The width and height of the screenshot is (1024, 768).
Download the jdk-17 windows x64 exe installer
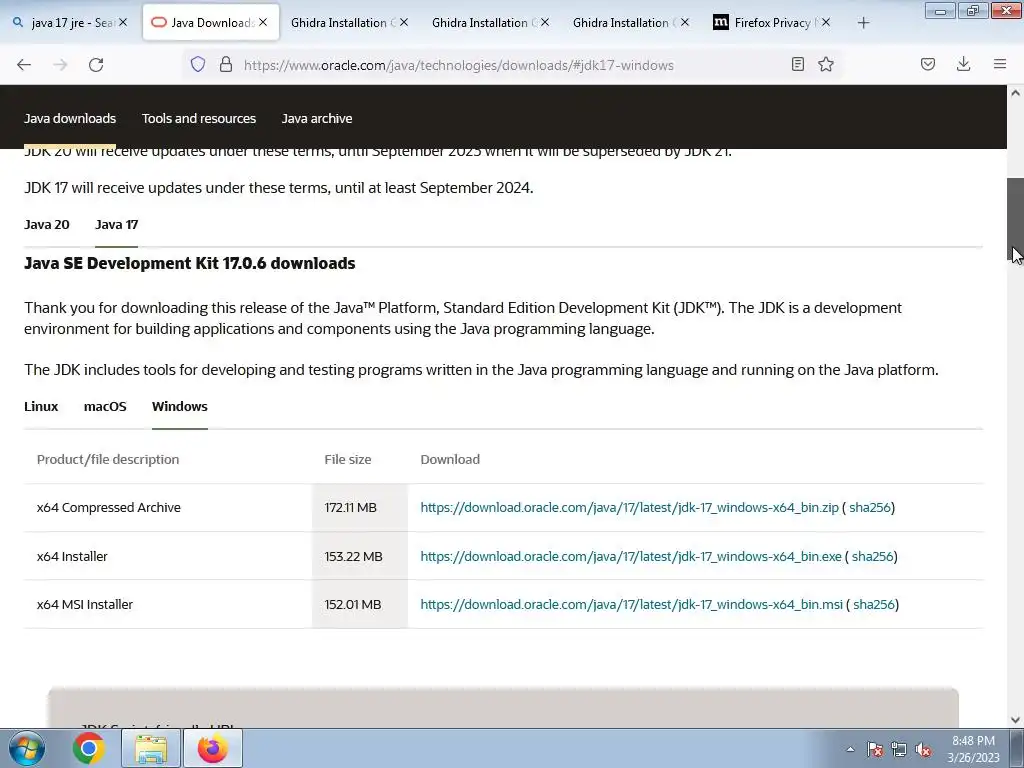pyautogui.click(x=631, y=556)
